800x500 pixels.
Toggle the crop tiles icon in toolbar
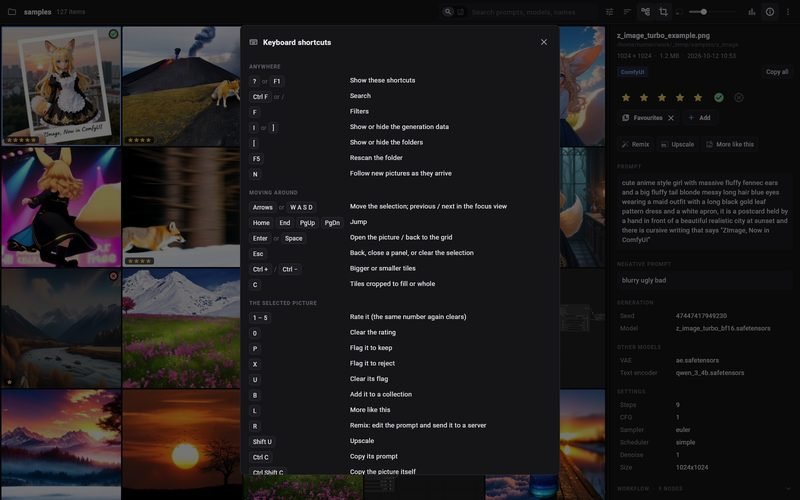[x=663, y=12]
